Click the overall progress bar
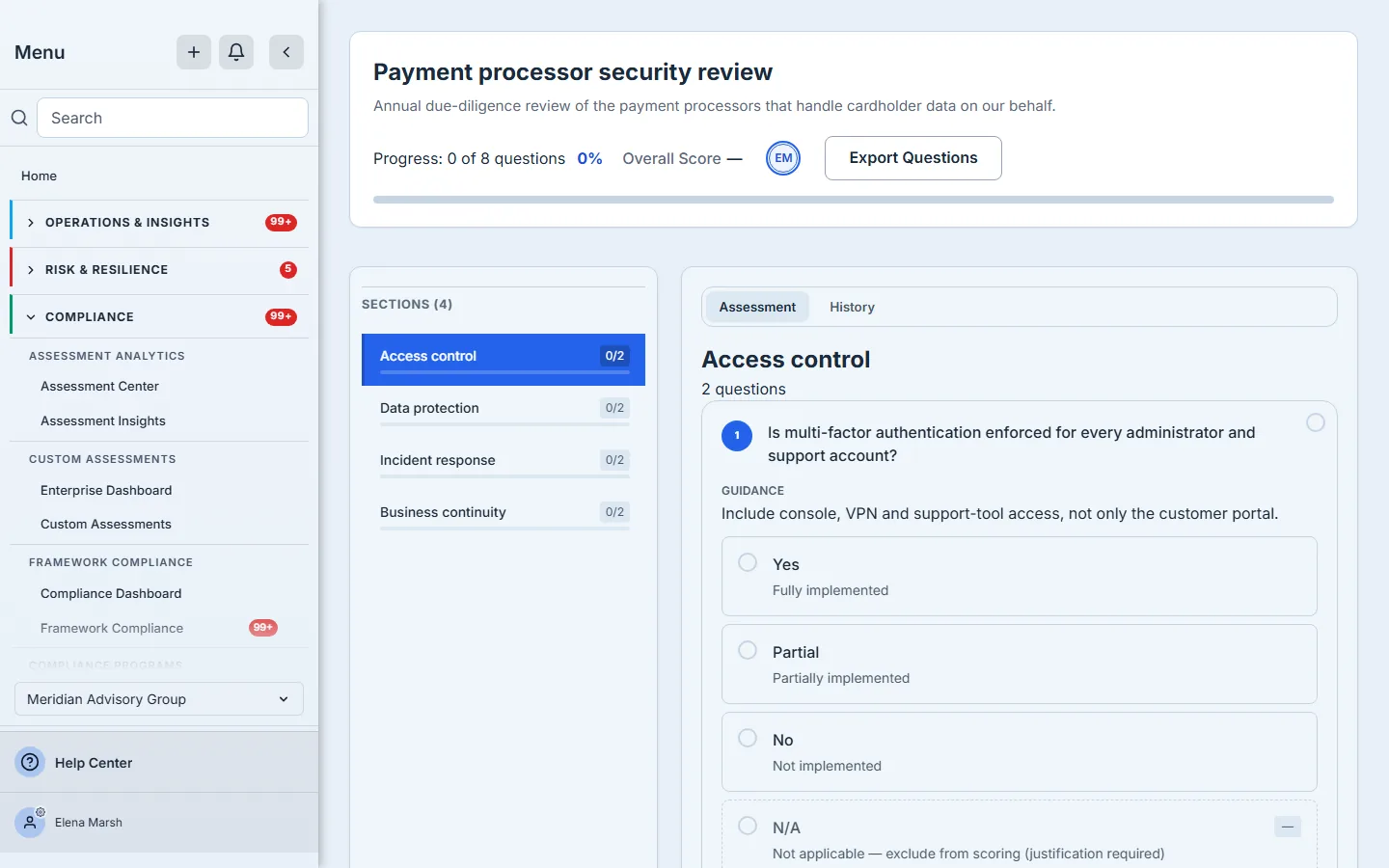This screenshot has width=1389, height=868. (854, 200)
